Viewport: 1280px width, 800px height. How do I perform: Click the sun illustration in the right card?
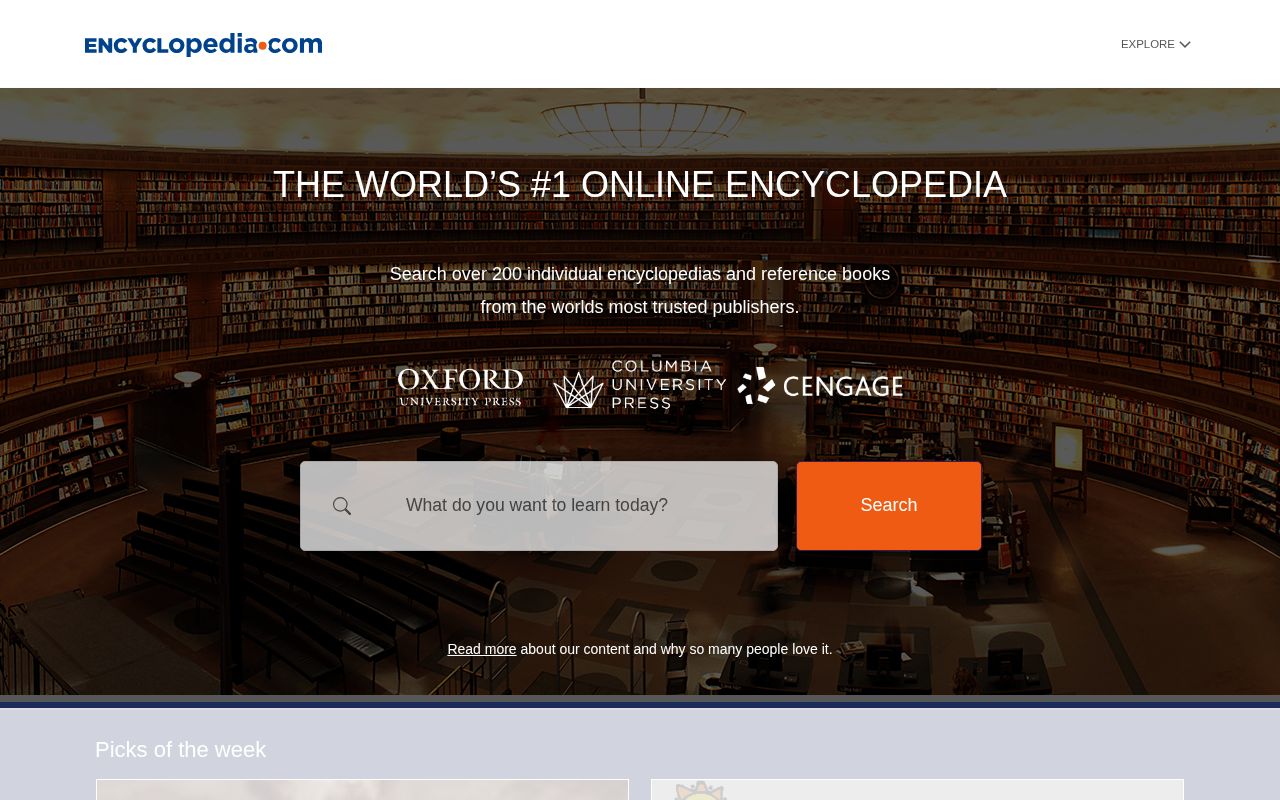pos(700,793)
